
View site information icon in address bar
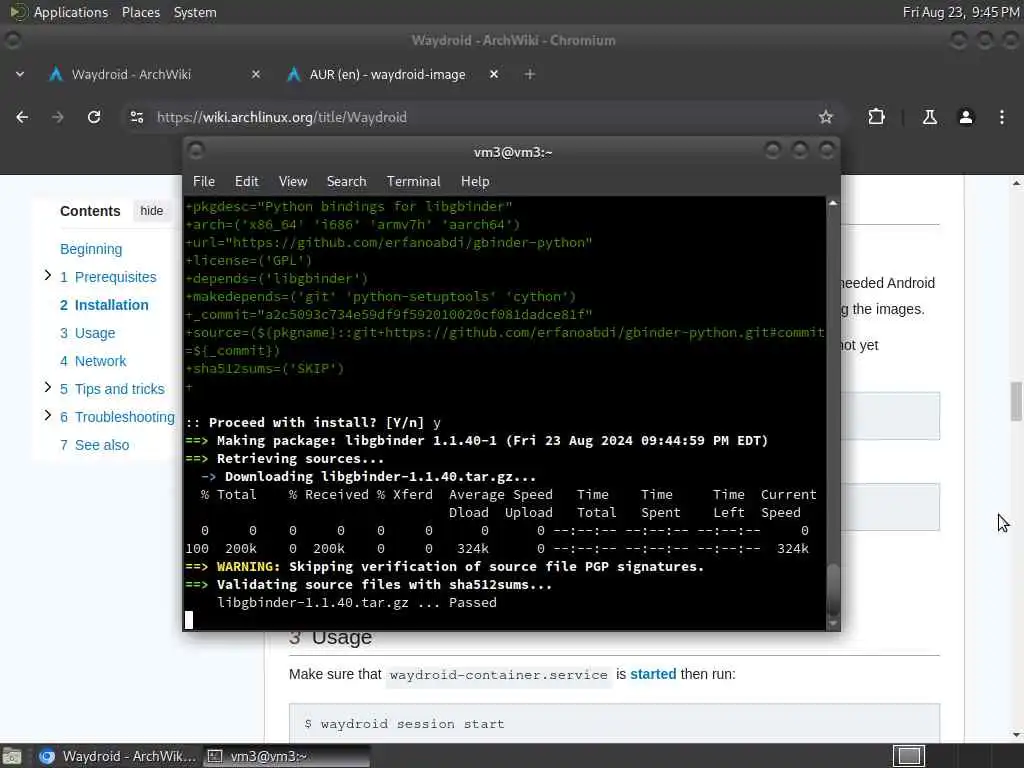tap(137, 118)
